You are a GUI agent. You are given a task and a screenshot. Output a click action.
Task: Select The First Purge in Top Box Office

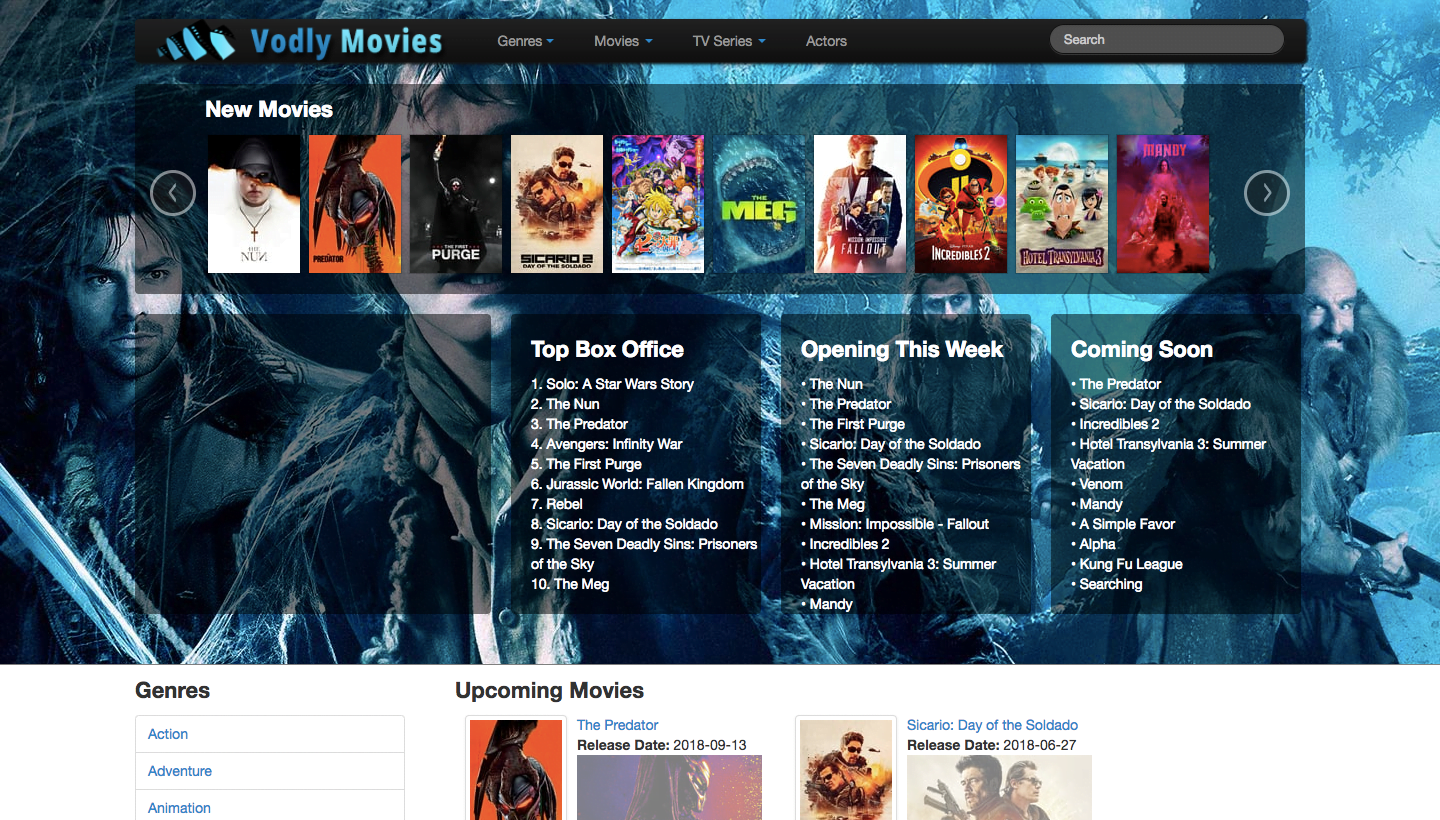pos(594,464)
